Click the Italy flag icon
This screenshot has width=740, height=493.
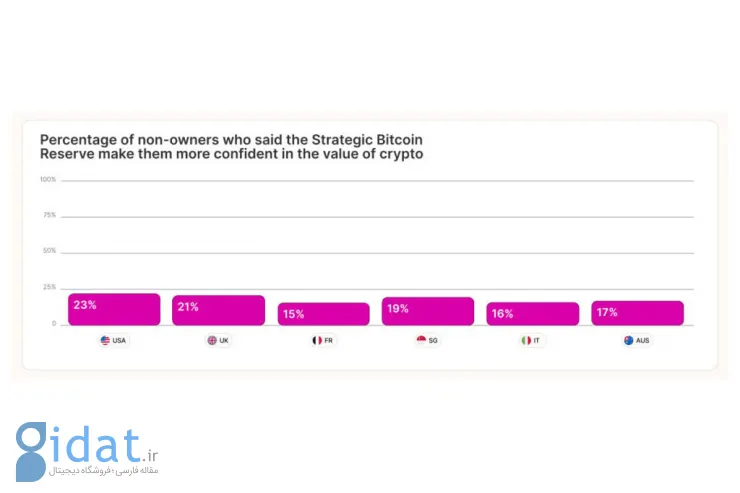point(526,340)
